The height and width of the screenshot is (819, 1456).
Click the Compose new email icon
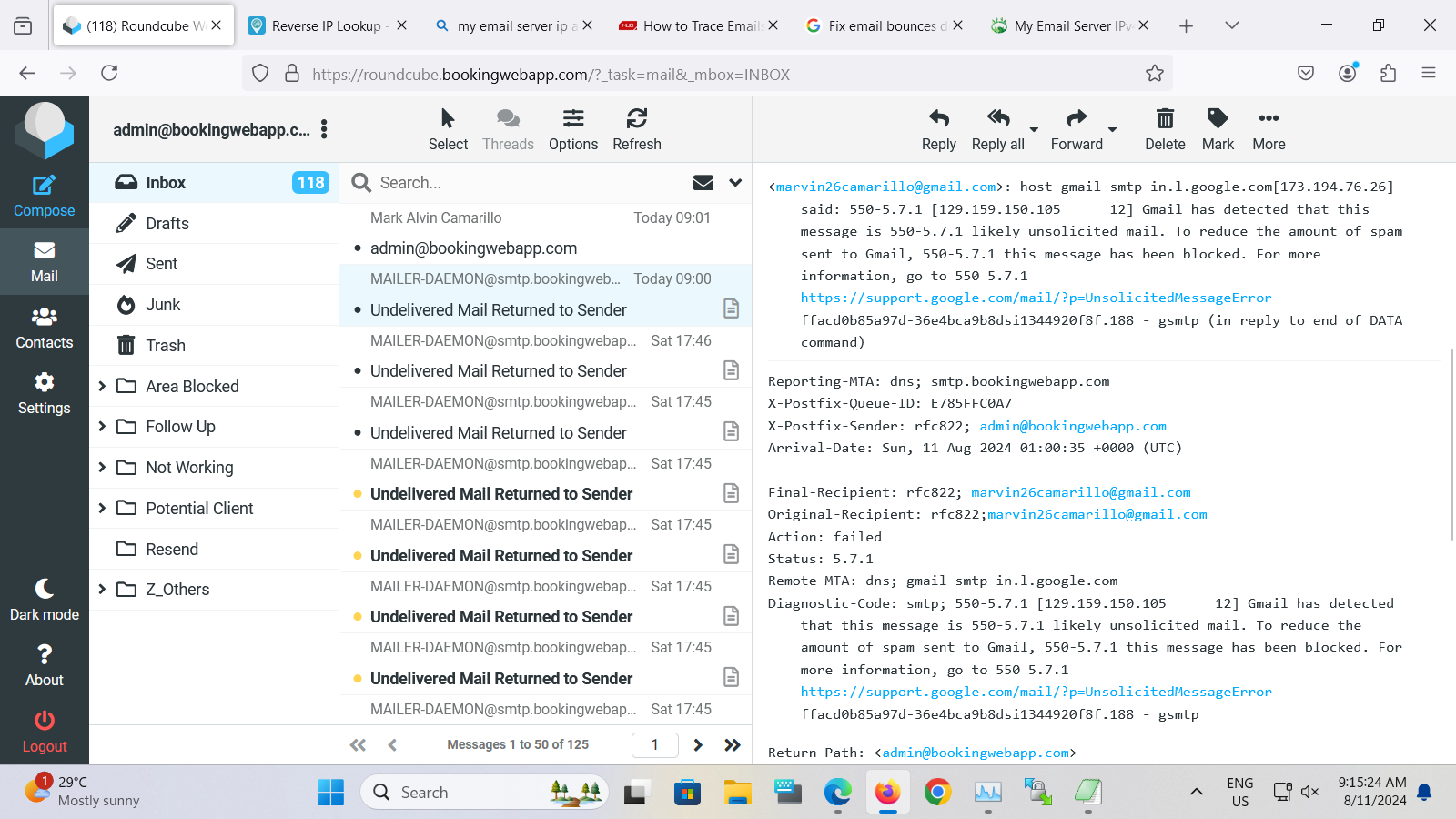point(44,187)
